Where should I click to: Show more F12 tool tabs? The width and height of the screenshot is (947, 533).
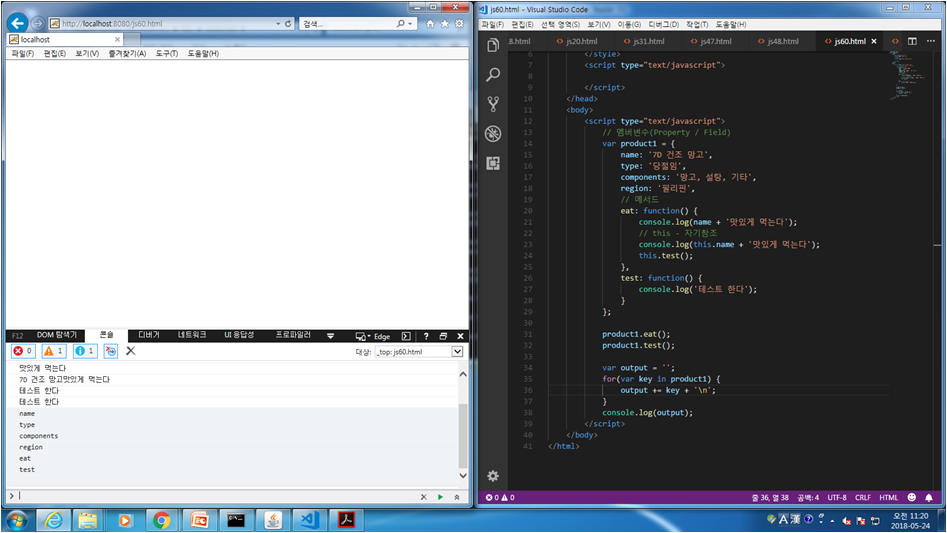coord(330,336)
